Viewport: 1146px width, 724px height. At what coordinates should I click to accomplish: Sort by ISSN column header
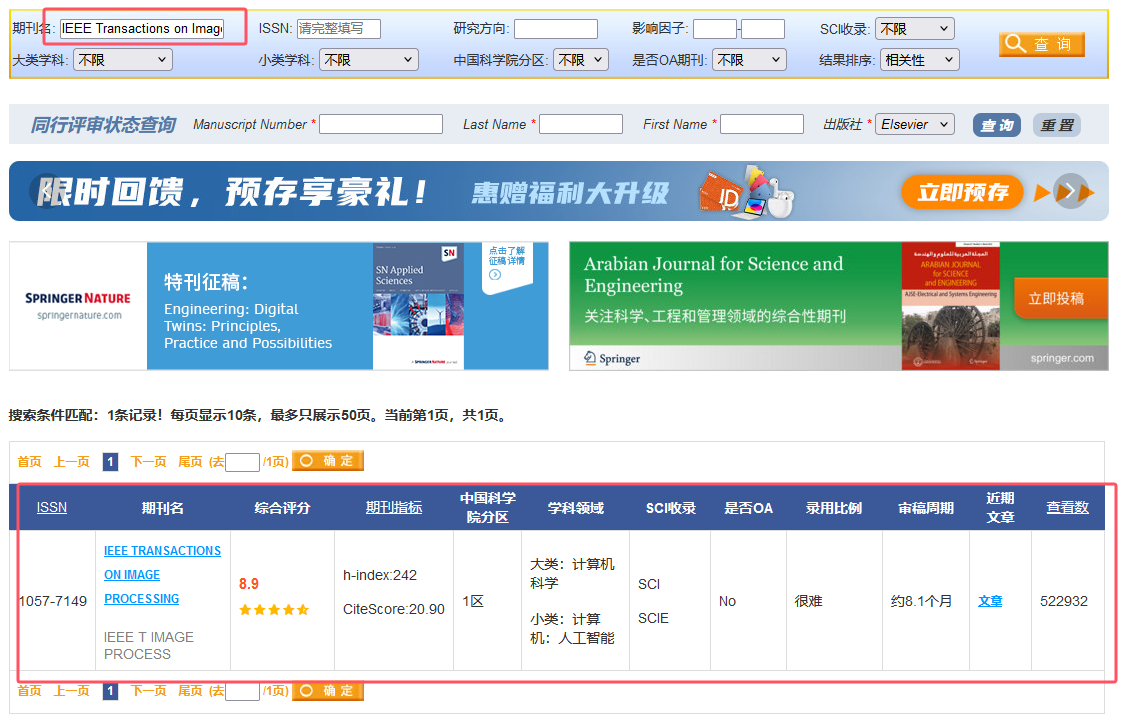pyautogui.click(x=52, y=507)
